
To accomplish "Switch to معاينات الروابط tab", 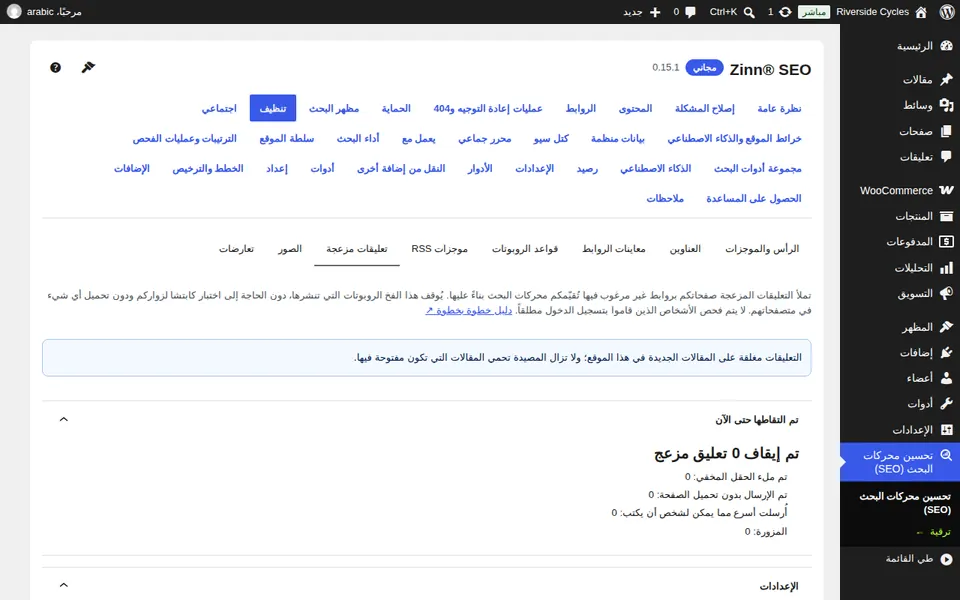I will [x=613, y=249].
